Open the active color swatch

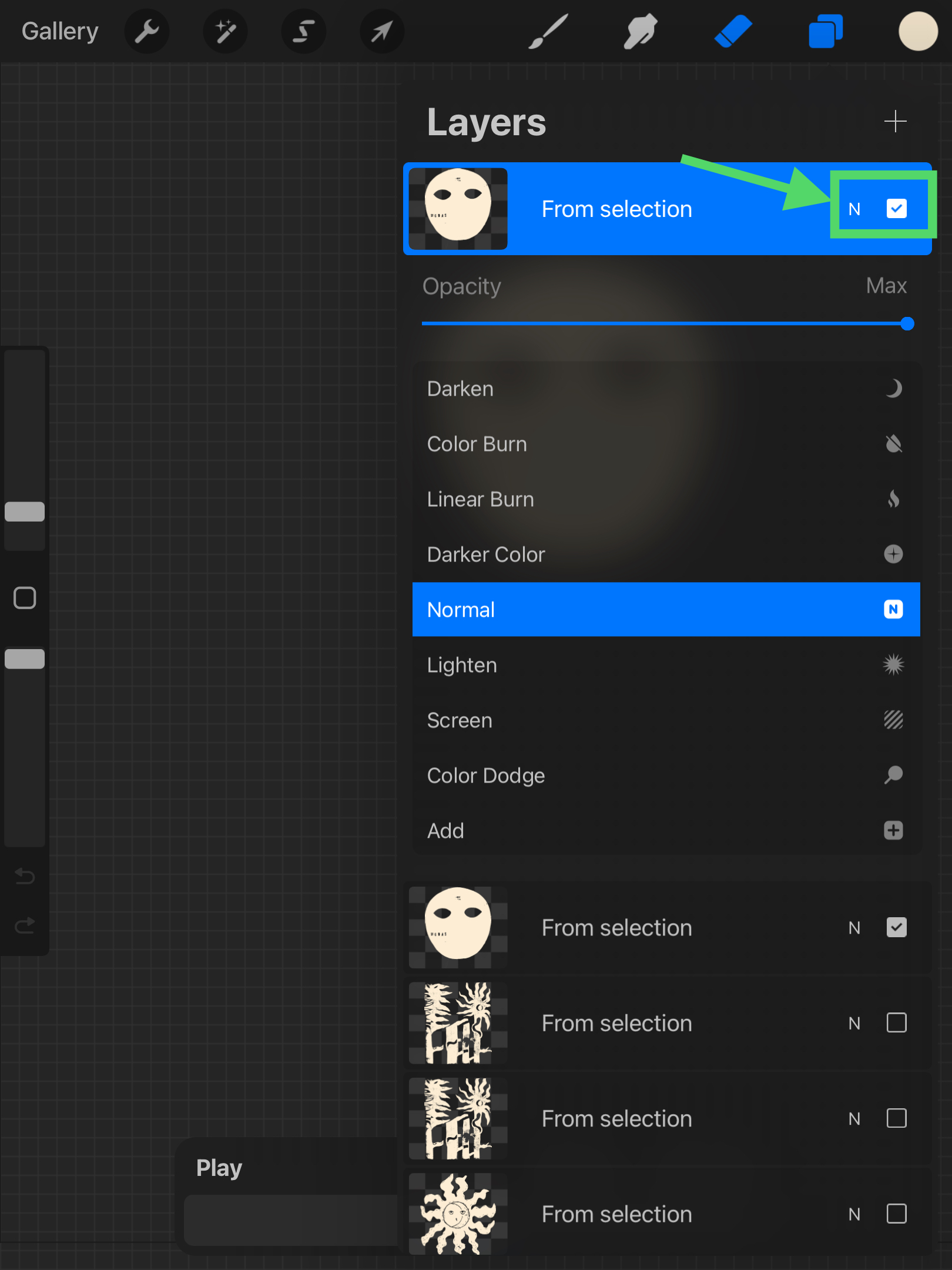click(x=918, y=32)
